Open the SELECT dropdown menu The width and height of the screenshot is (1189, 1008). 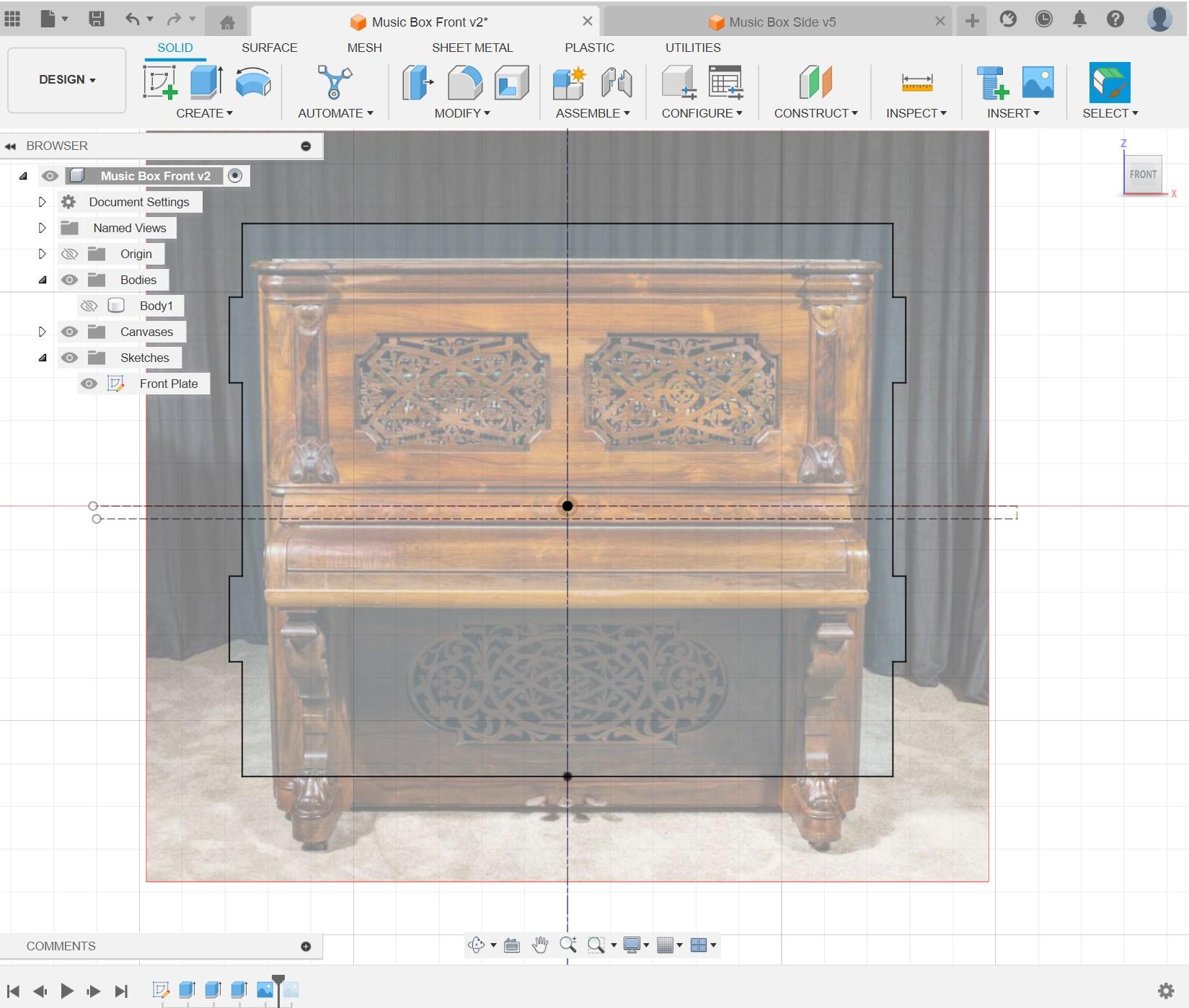pyautogui.click(x=1109, y=113)
